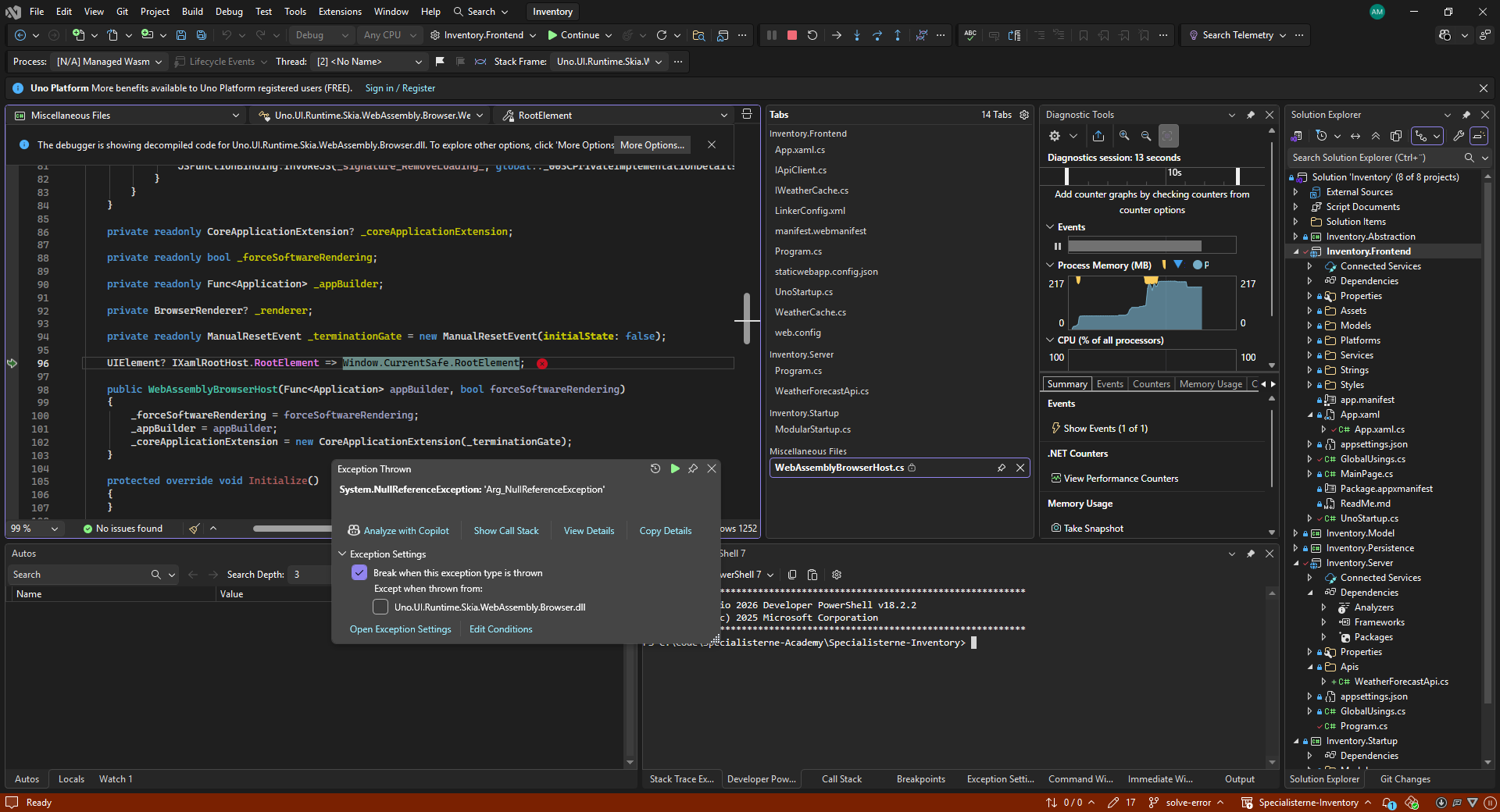Viewport: 1500px width, 812px height.
Task: Switch to the Locals tab
Action: [71, 779]
